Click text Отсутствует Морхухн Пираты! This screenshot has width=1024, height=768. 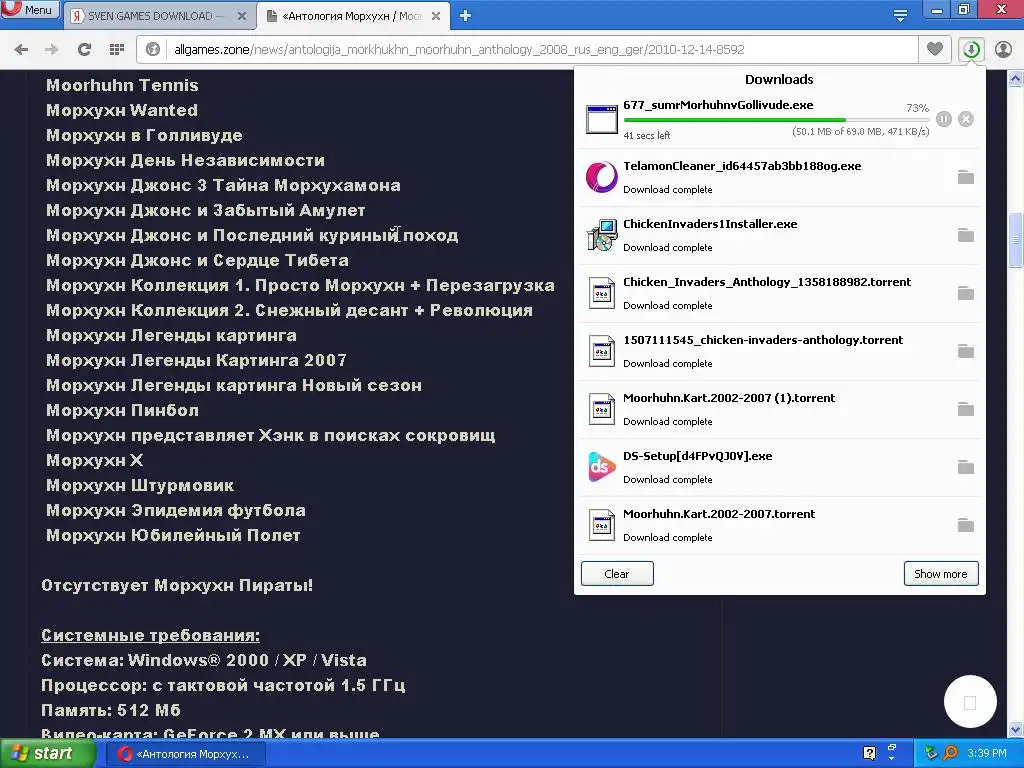coord(177,585)
